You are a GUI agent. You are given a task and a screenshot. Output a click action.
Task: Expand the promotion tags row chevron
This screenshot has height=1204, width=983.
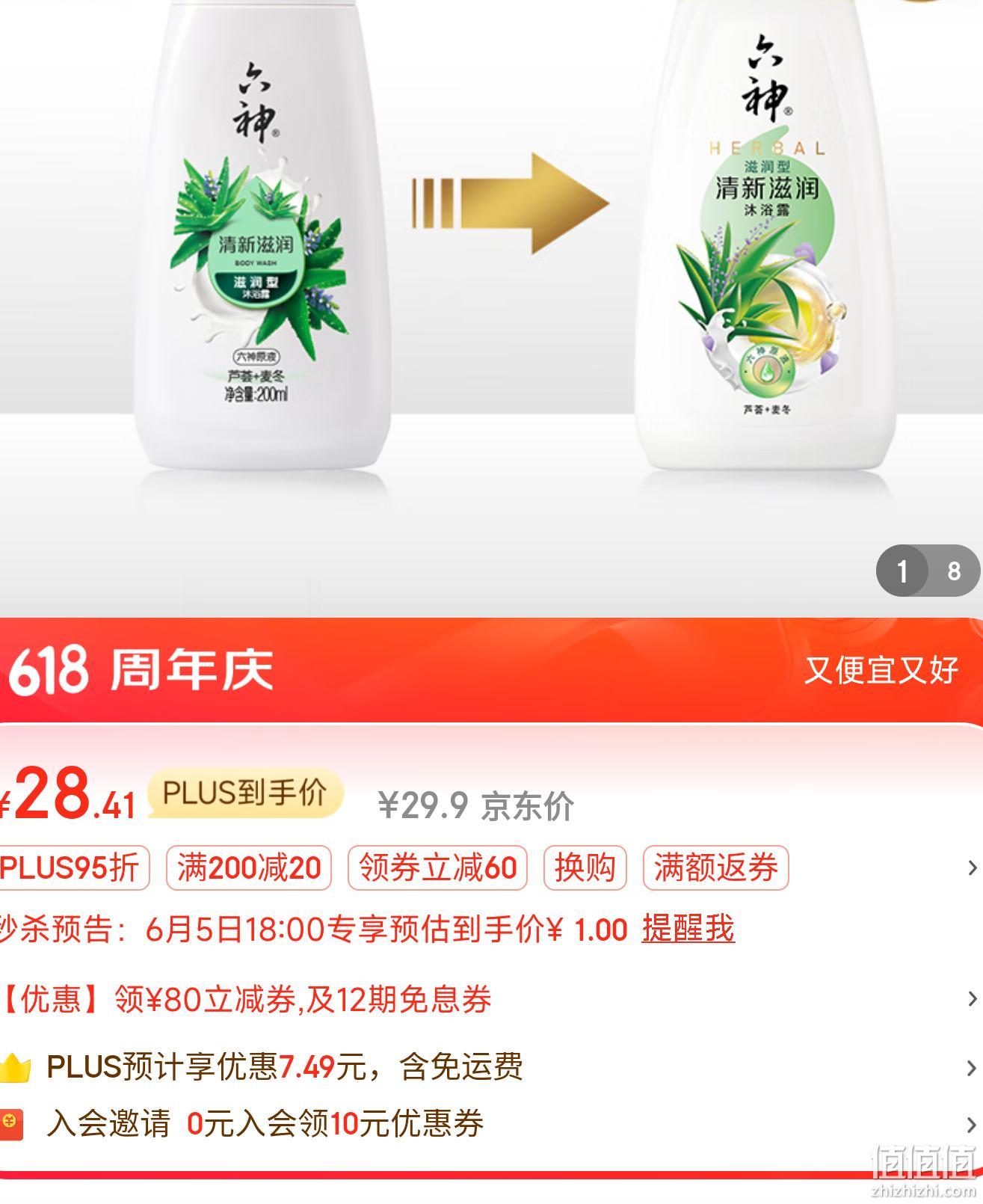pyautogui.click(x=972, y=867)
